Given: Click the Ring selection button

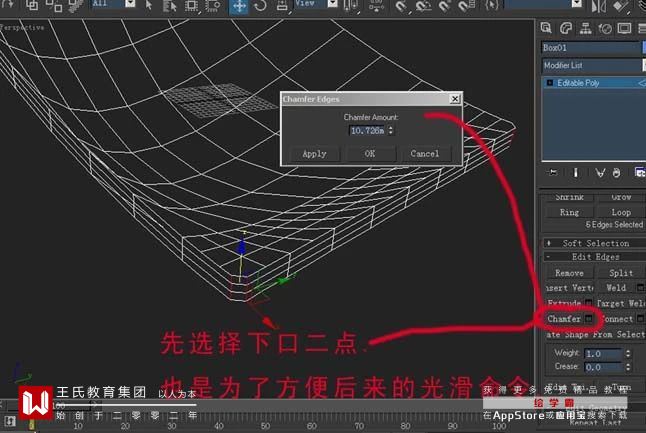Looking at the screenshot, I should click(x=569, y=212).
